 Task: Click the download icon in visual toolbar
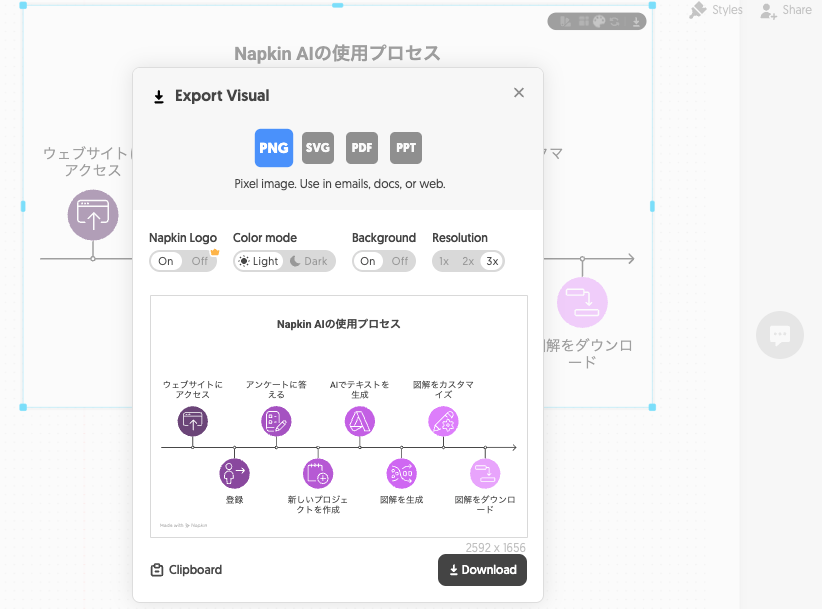[636, 21]
